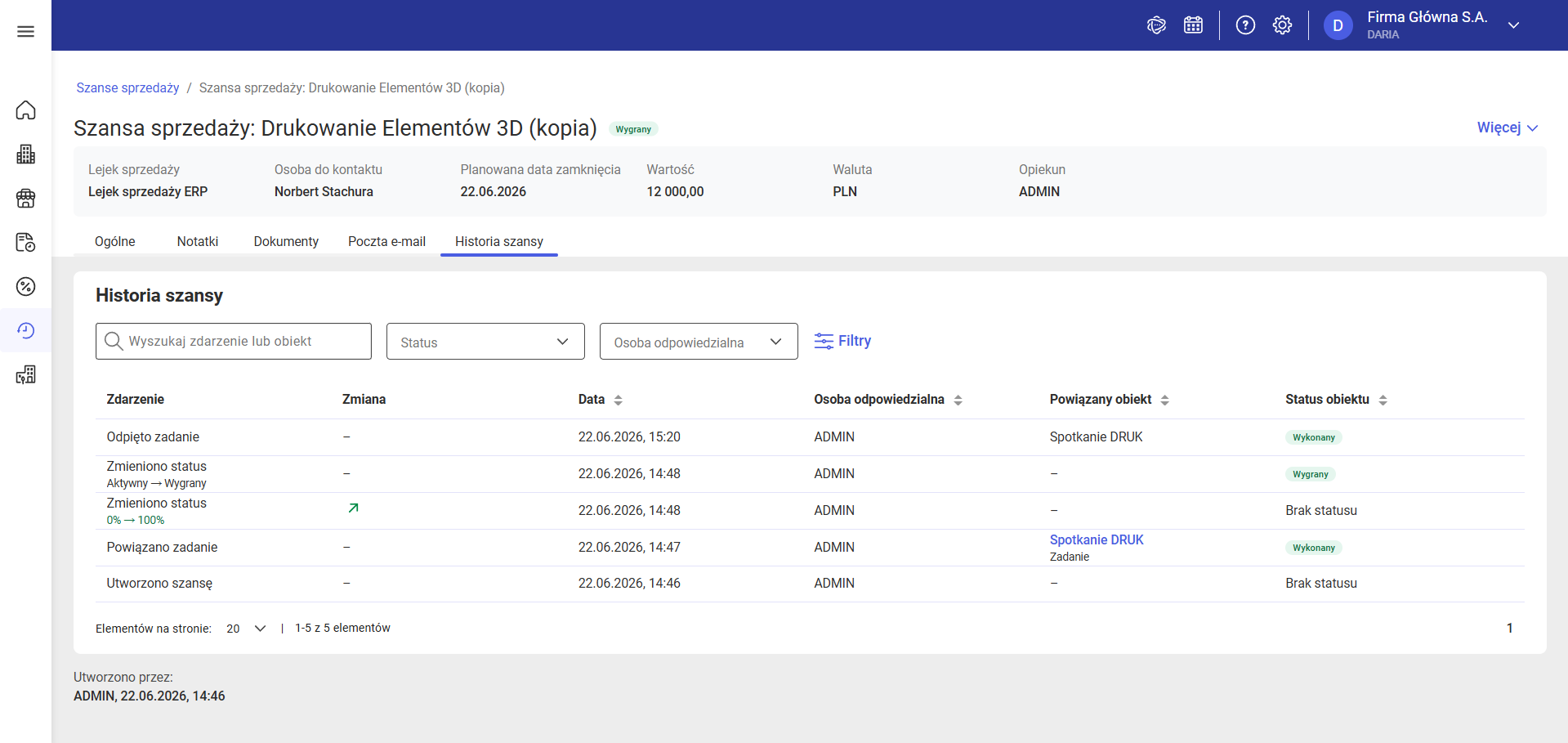1568x743 pixels.
Task: Open the Filtry advanced filters
Action: click(x=842, y=341)
